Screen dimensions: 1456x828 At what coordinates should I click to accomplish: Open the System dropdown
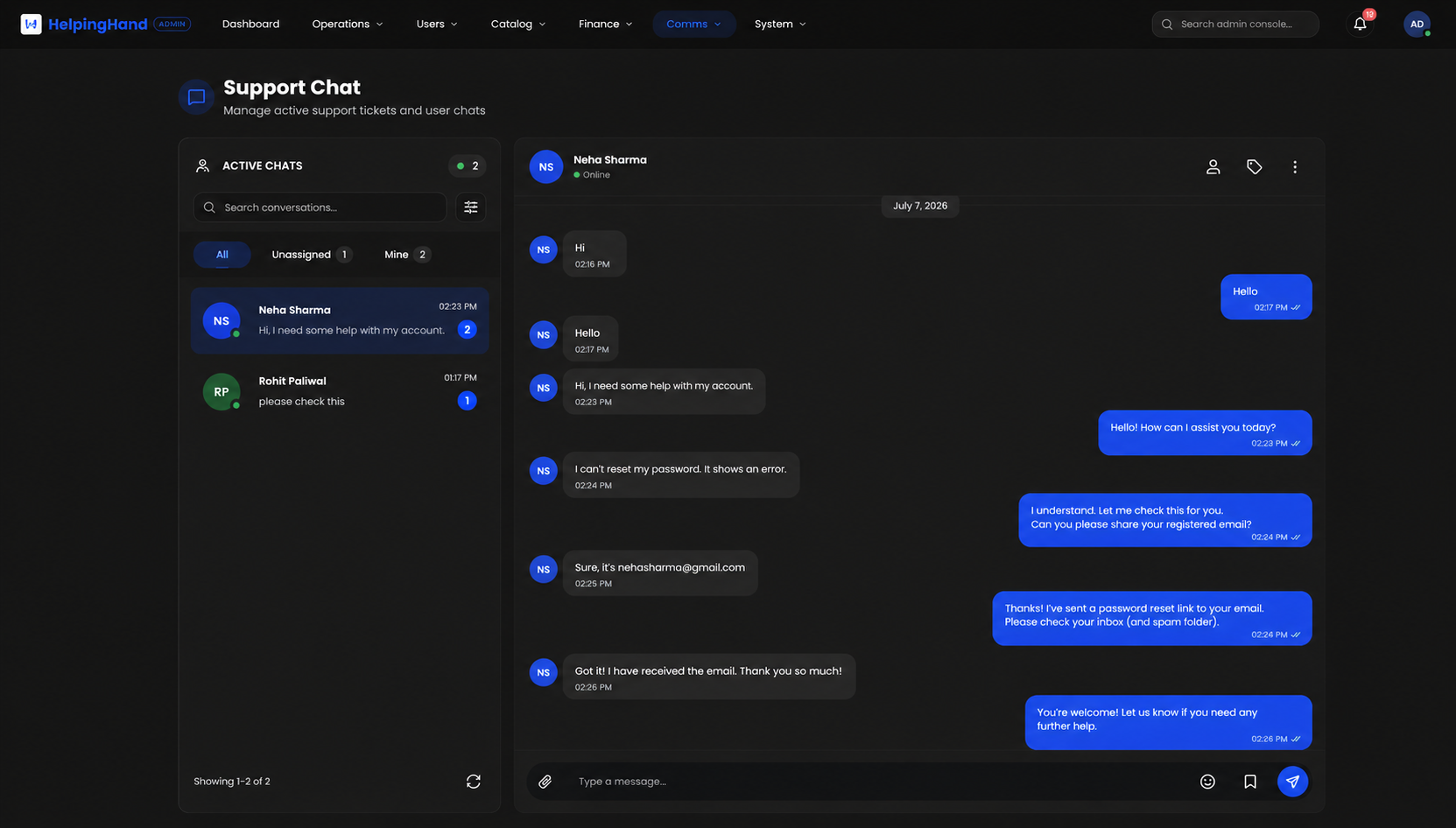coord(780,25)
